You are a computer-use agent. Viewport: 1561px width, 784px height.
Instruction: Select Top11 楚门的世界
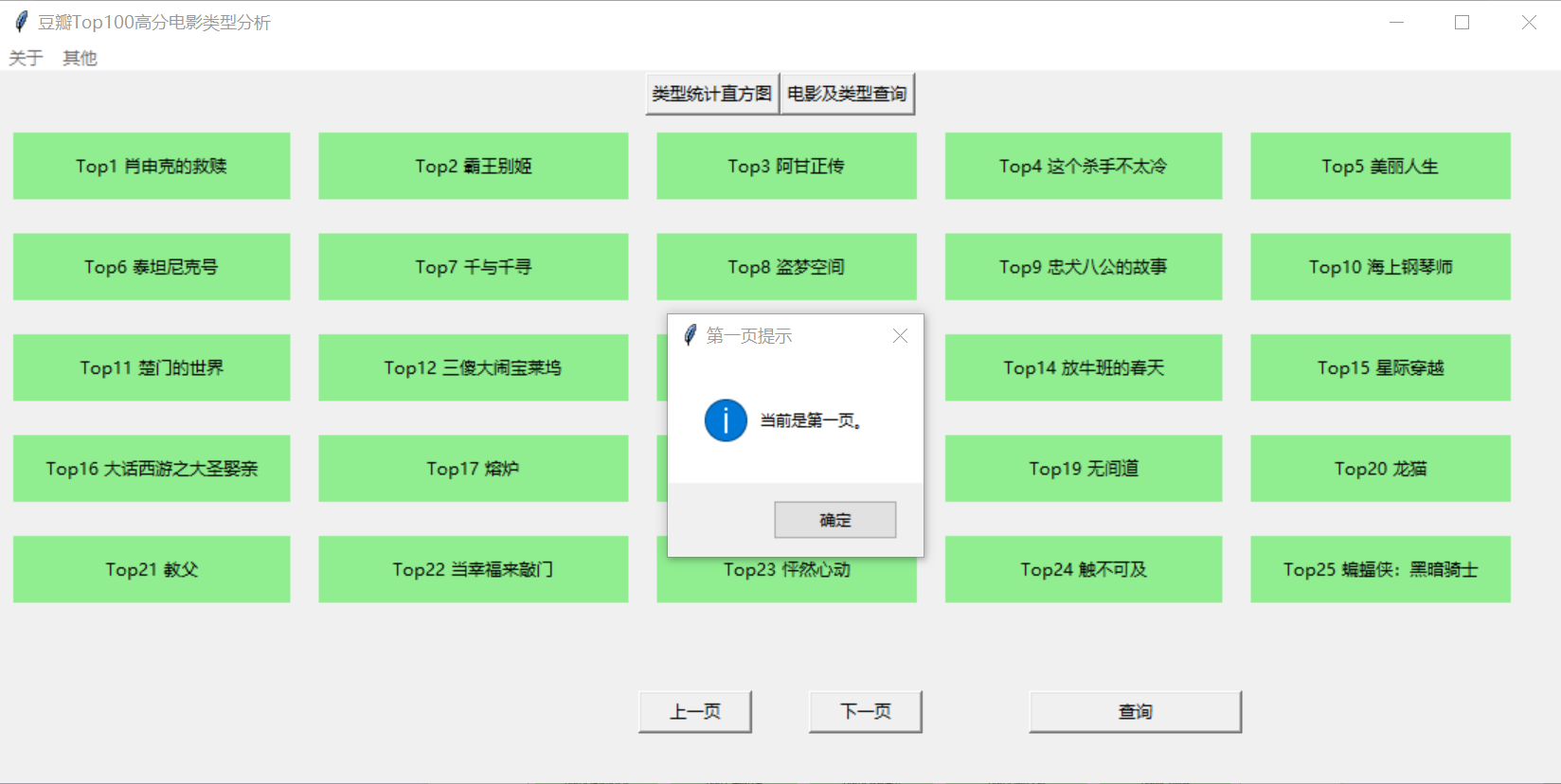[x=152, y=367]
